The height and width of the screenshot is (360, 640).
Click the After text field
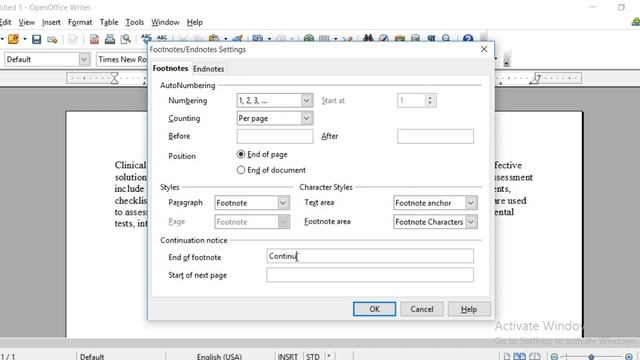click(x=436, y=136)
